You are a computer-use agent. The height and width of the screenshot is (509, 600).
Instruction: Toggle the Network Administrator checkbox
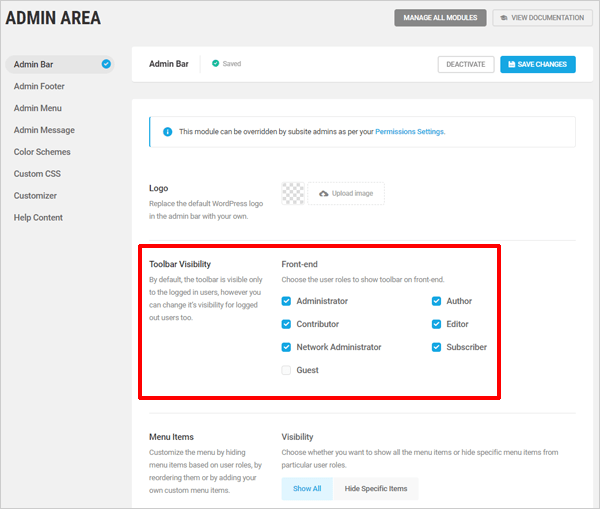pyautogui.click(x=286, y=347)
